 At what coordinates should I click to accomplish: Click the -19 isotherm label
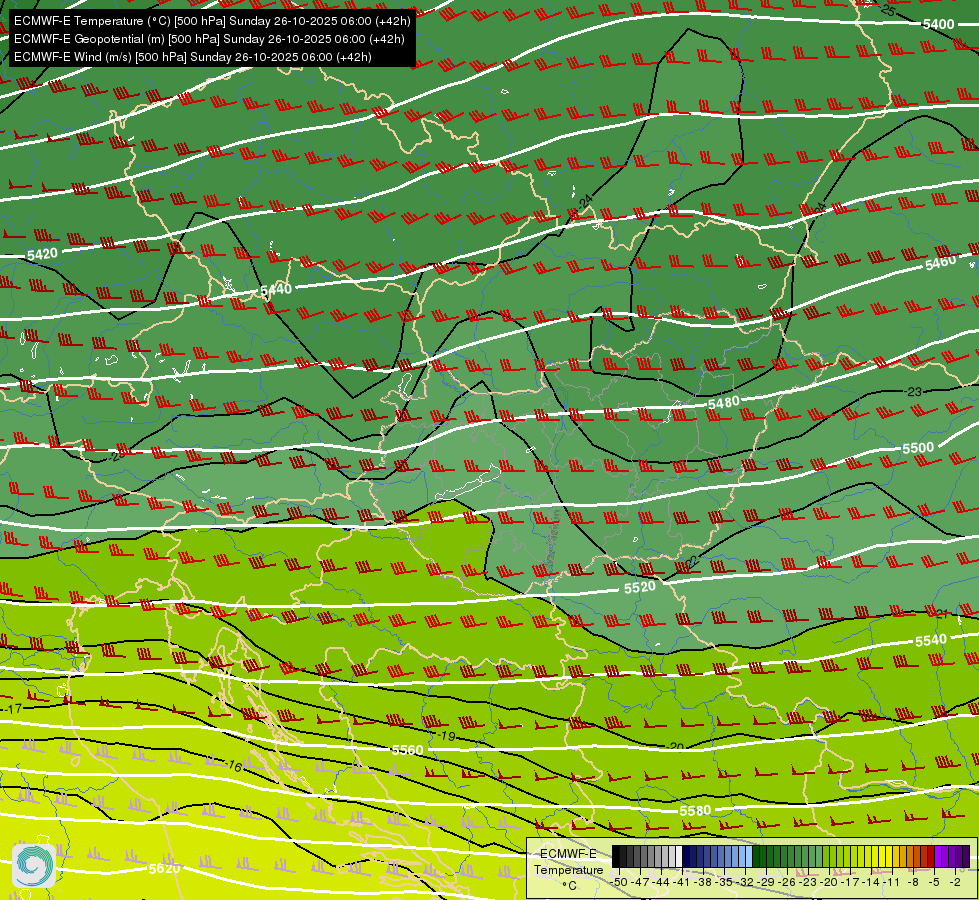pos(447,736)
